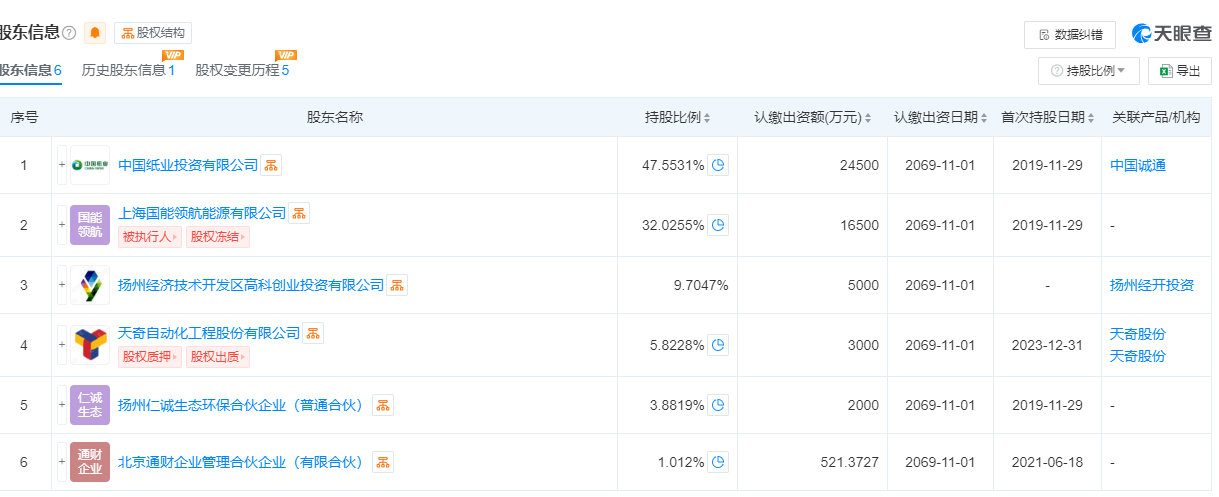The image size is (1219, 497).
Task: Click the orange bell alert icon
Action: pyautogui.click(x=95, y=33)
